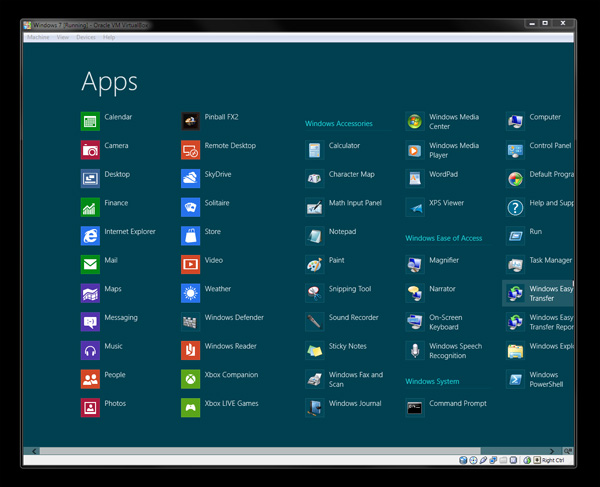The image size is (600, 487).
Task: Launch Sticky Notes
Action: (x=315, y=351)
